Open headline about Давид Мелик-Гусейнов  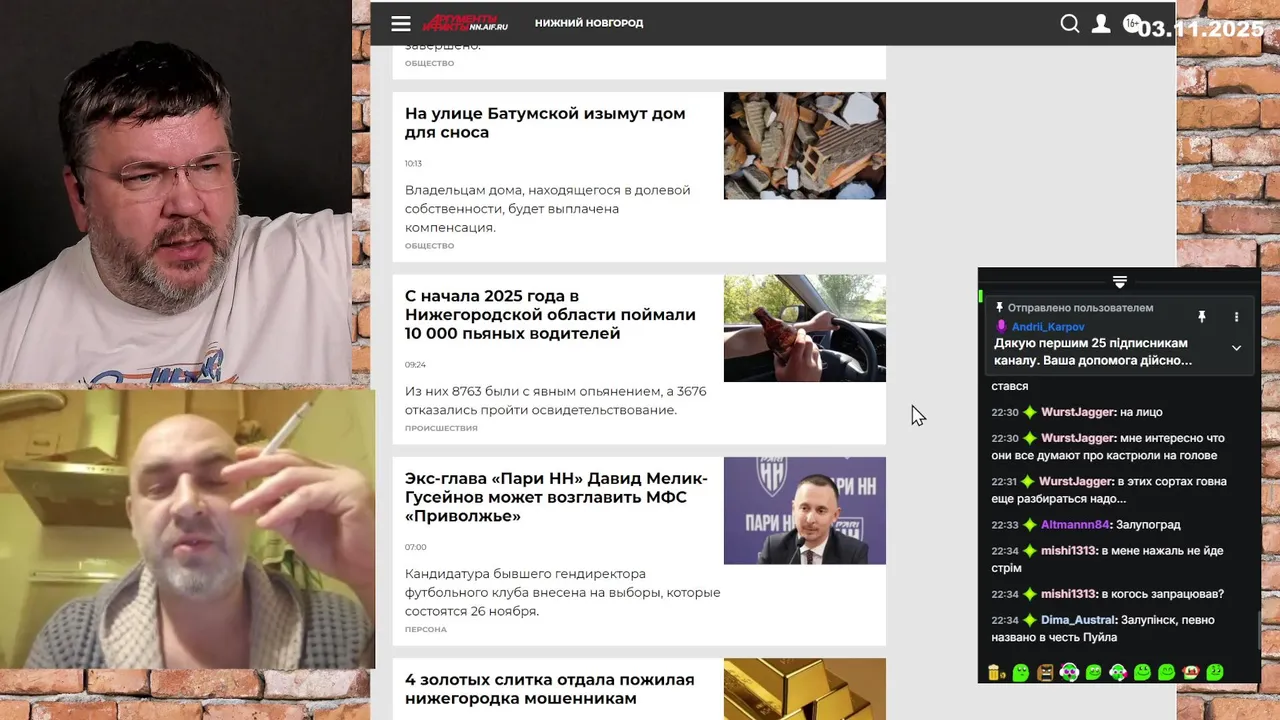pyautogui.click(x=556, y=497)
